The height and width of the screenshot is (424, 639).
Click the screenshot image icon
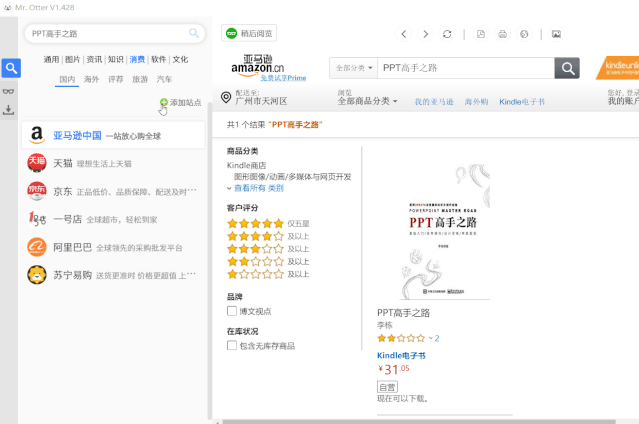pyautogui.click(x=556, y=34)
